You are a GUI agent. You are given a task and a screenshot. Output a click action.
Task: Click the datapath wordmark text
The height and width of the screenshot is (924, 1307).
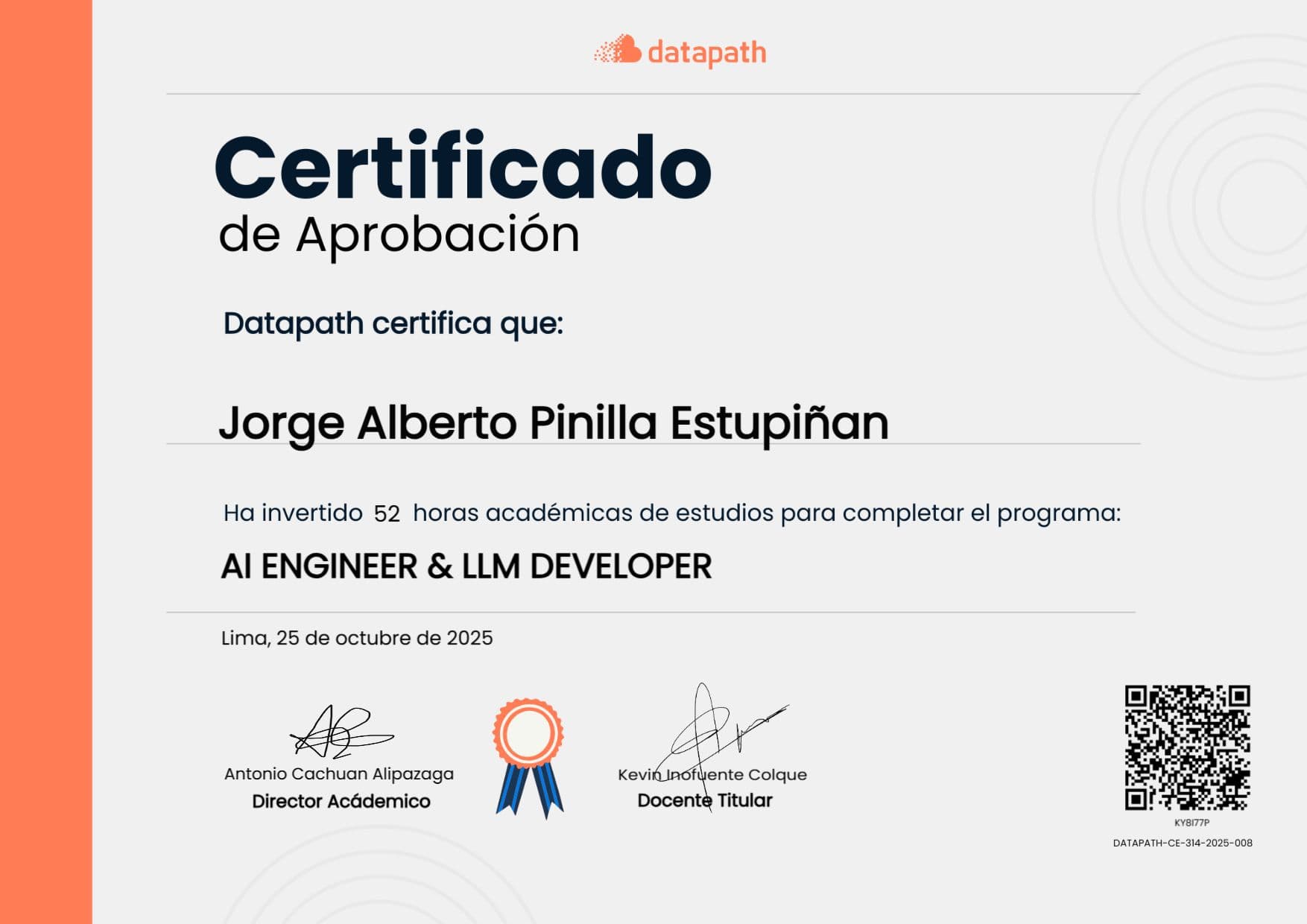click(x=706, y=53)
